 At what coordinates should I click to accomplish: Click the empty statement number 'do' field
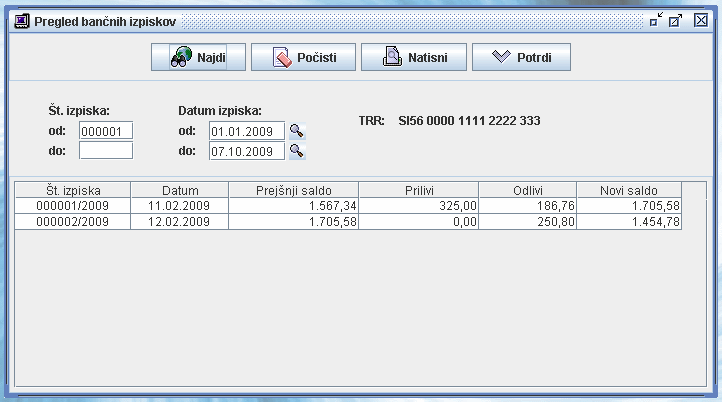(106, 151)
